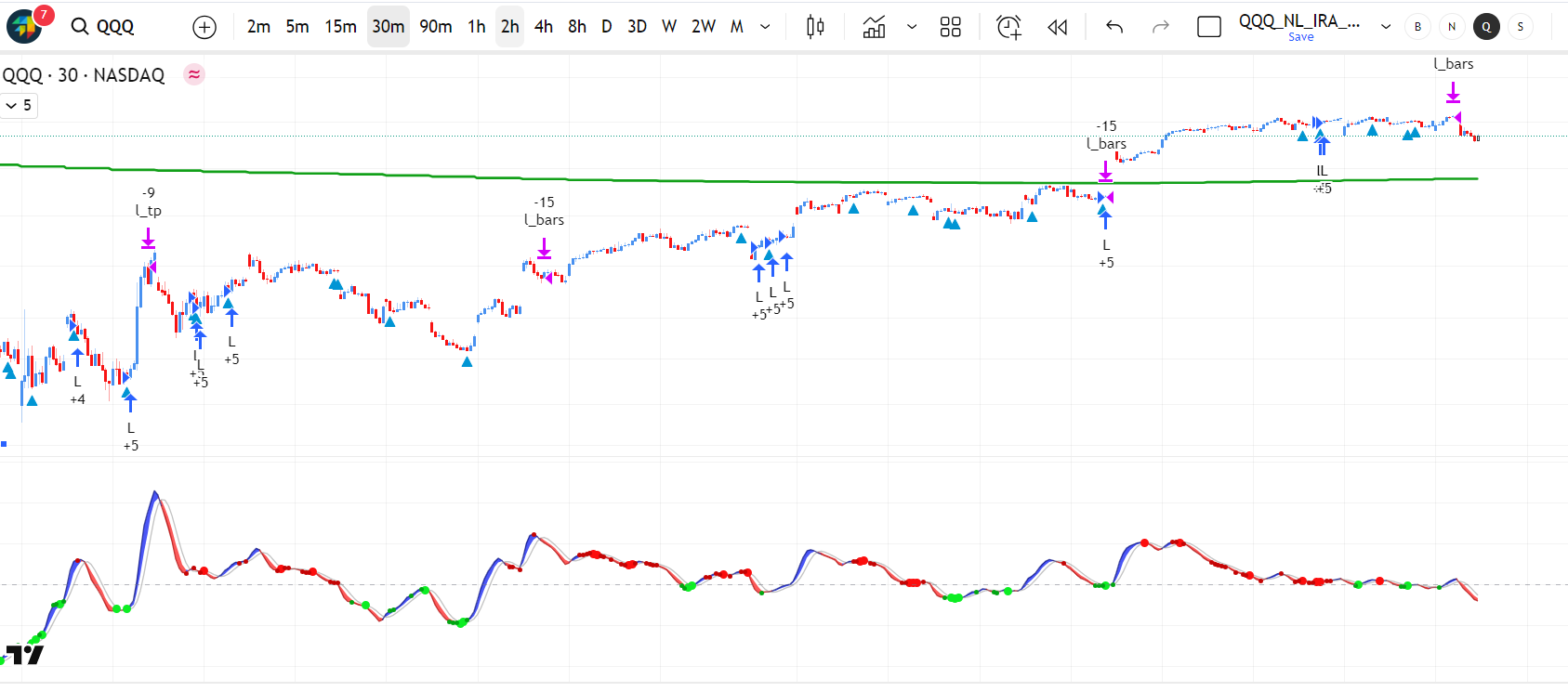Select the 2m timeframe
The image size is (1568, 692).
(x=258, y=27)
